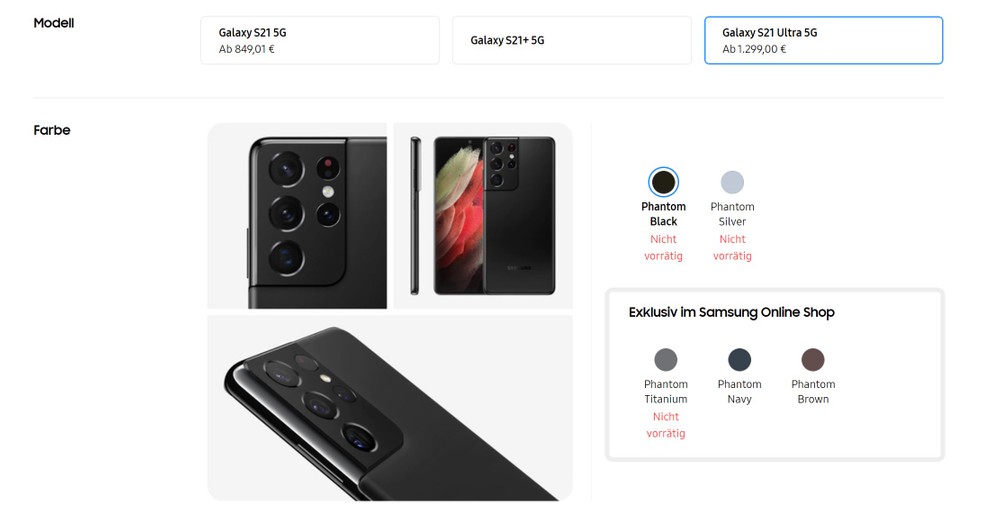Click the Phantom Titanium label text

pyautogui.click(x=666, y=391)
